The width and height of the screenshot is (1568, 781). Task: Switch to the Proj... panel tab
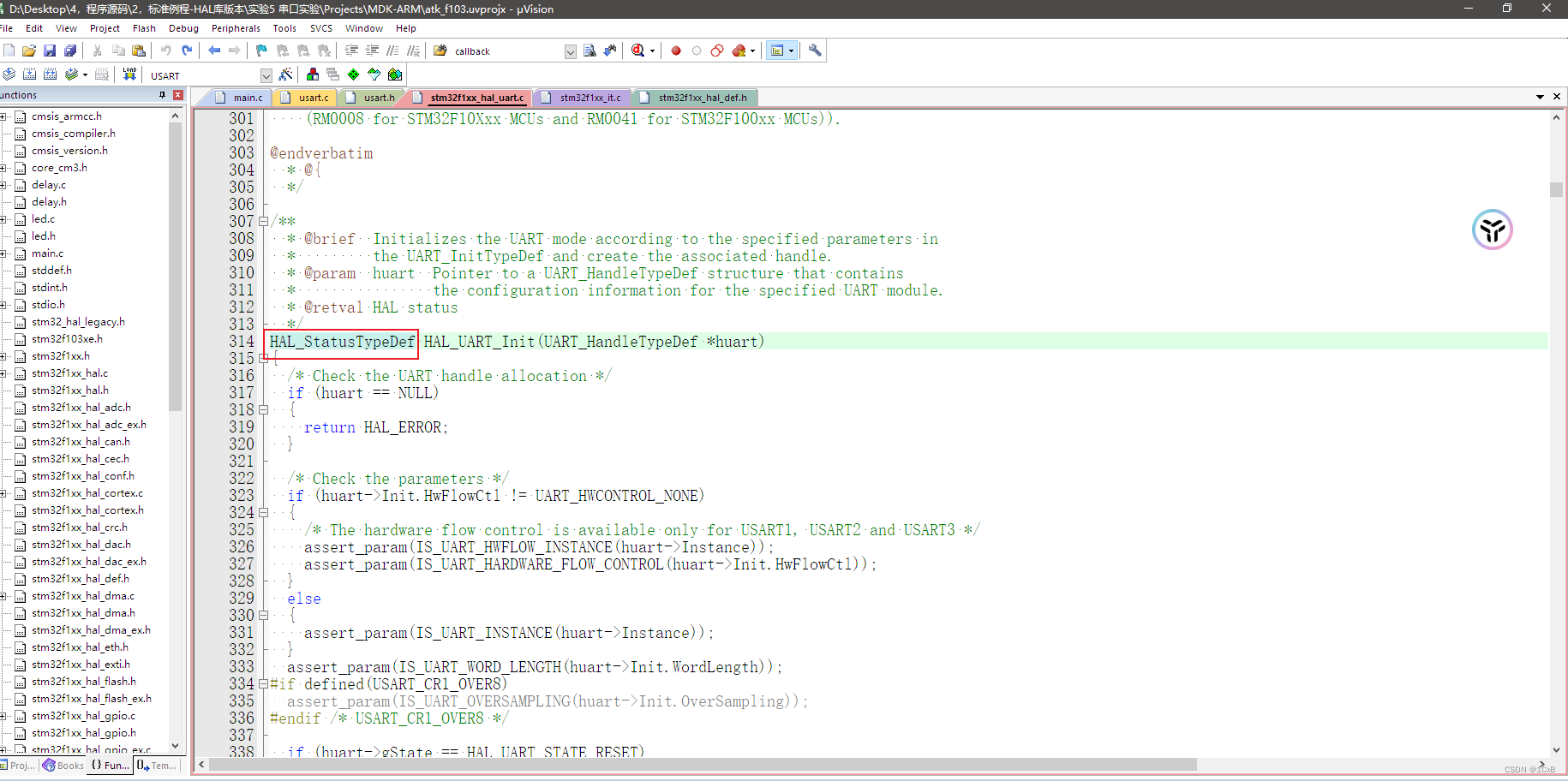click(18, 766)
